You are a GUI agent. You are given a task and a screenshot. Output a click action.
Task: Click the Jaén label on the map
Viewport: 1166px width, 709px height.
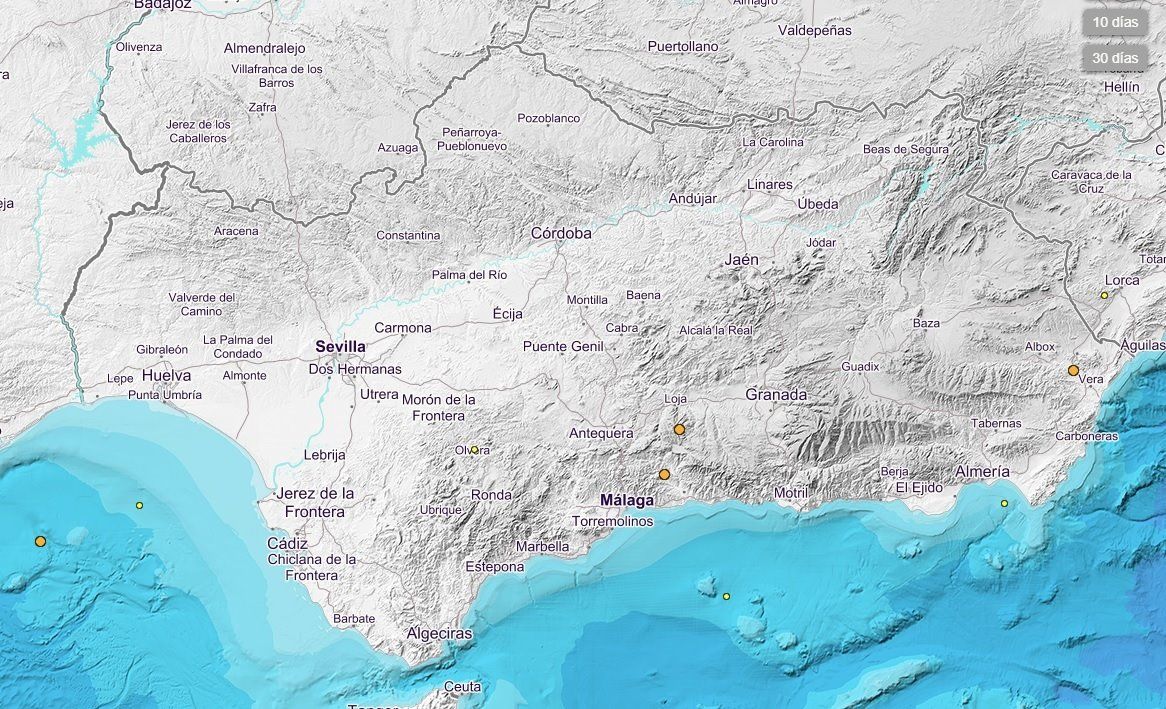pos(741,260)
